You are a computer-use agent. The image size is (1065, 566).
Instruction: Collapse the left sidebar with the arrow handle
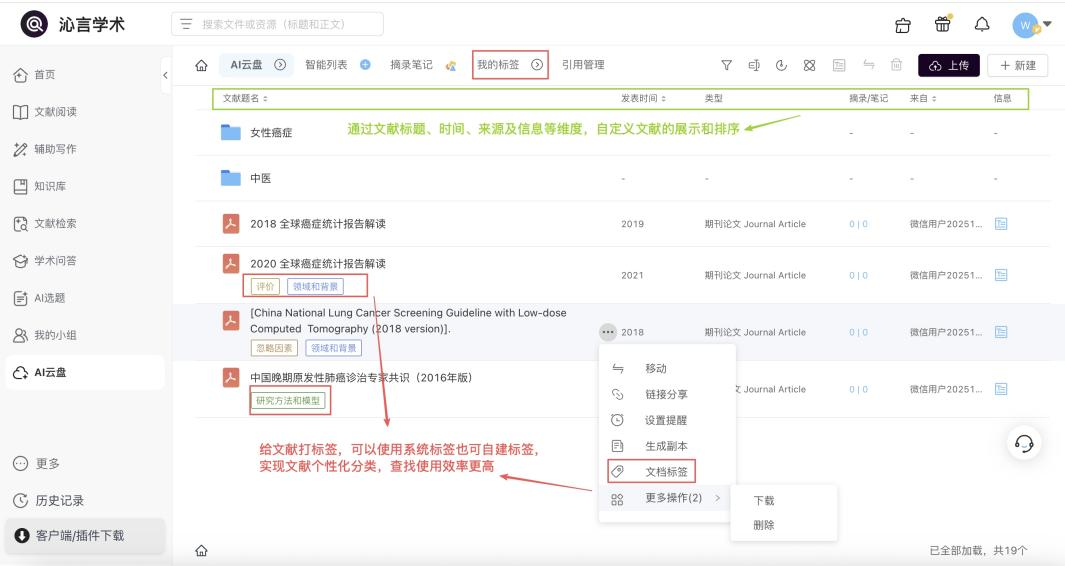165,76
